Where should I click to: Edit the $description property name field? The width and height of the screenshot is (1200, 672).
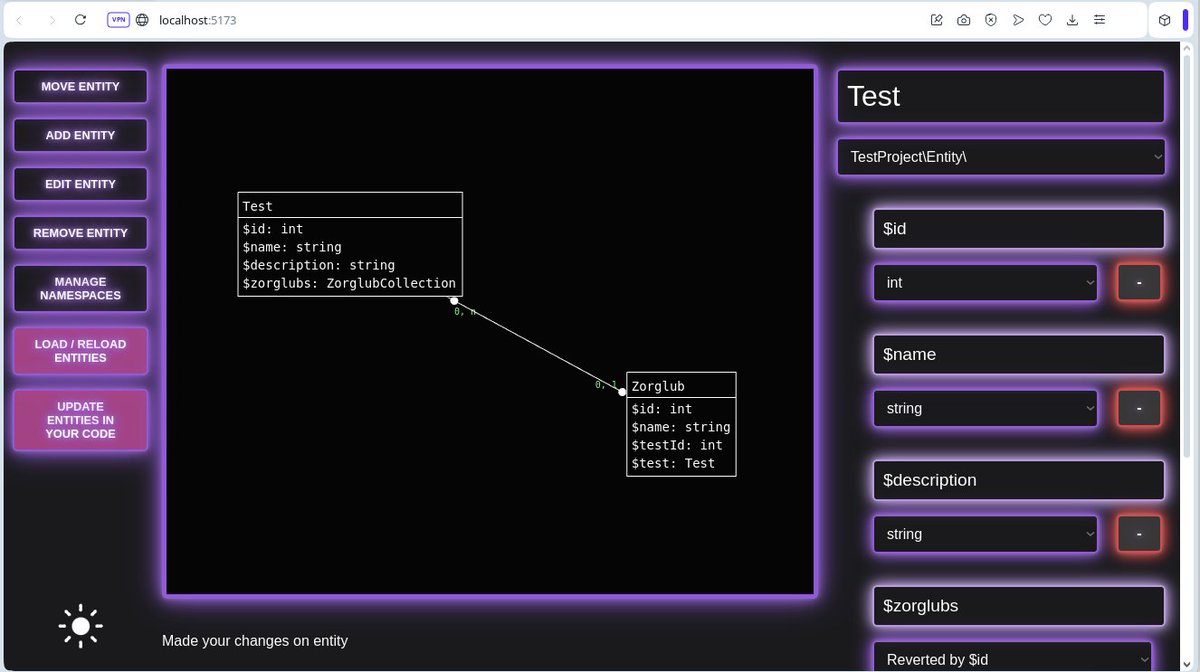point(1018,480)
